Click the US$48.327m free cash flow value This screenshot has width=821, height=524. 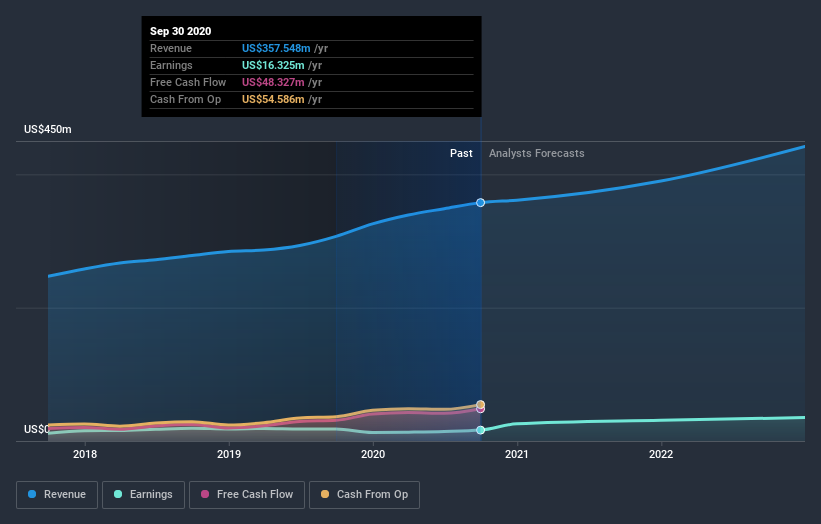tap(273, 82)
